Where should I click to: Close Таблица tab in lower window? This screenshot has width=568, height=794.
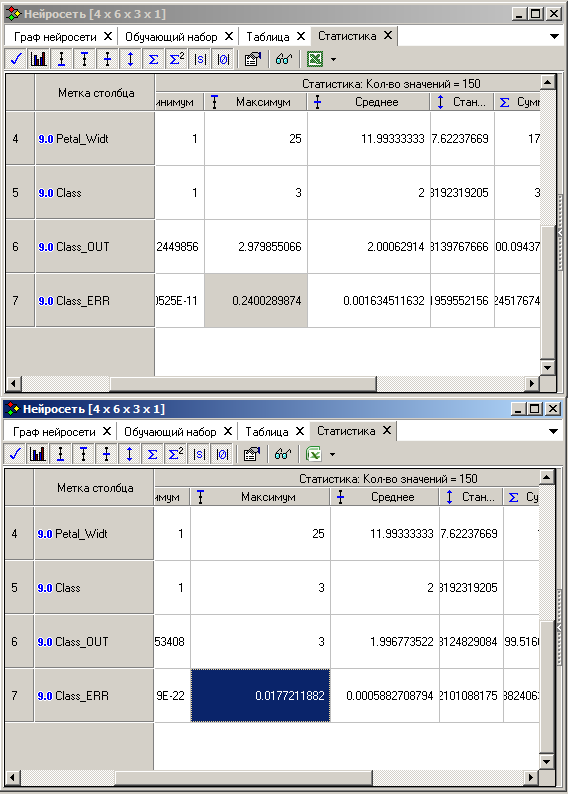point(300,431)
